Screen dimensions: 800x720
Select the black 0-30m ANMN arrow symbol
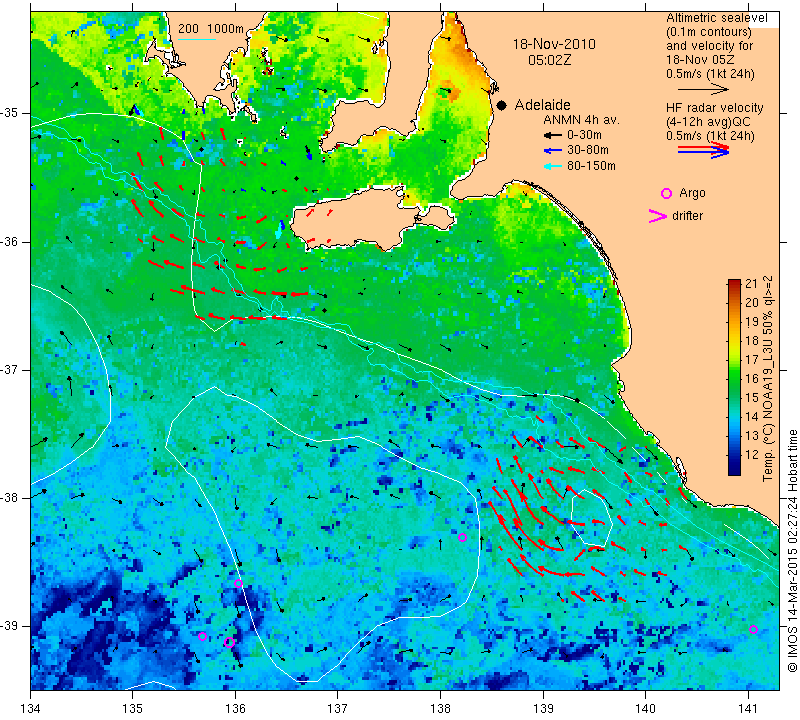[552, 135]
